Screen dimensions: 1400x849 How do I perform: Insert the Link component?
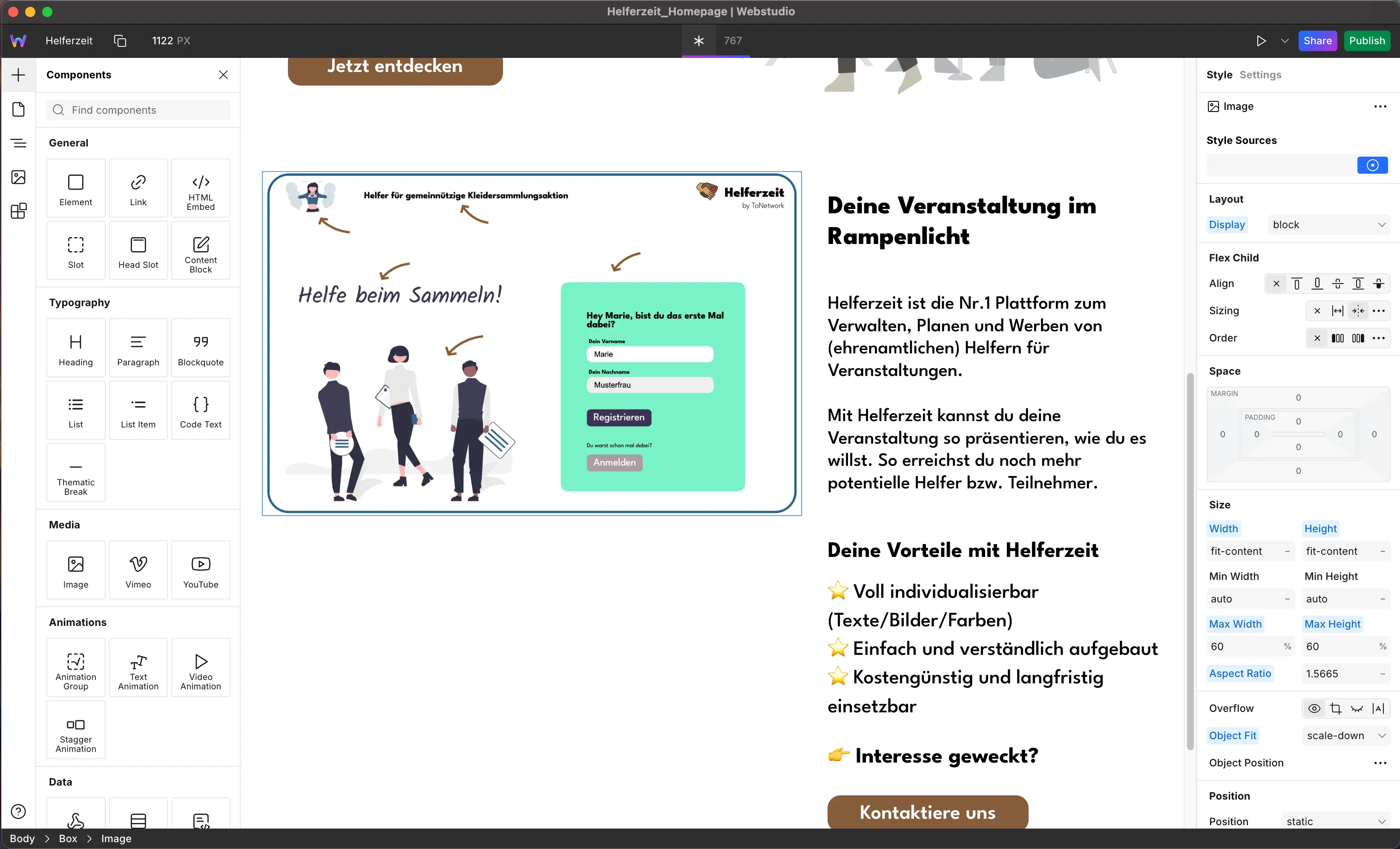(x=138, y=188)
